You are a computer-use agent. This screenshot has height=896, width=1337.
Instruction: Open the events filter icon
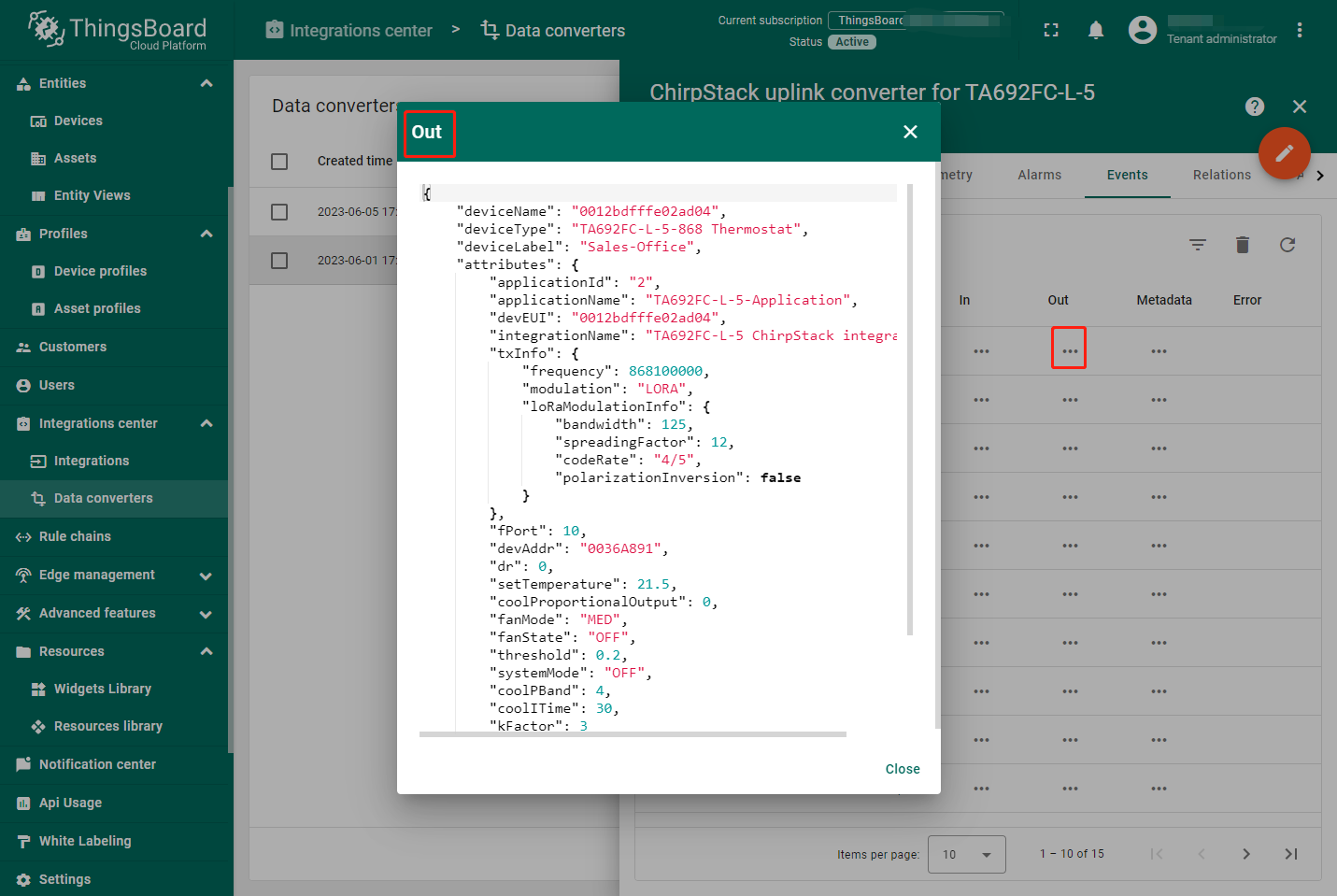click(x=1198, y=245)
